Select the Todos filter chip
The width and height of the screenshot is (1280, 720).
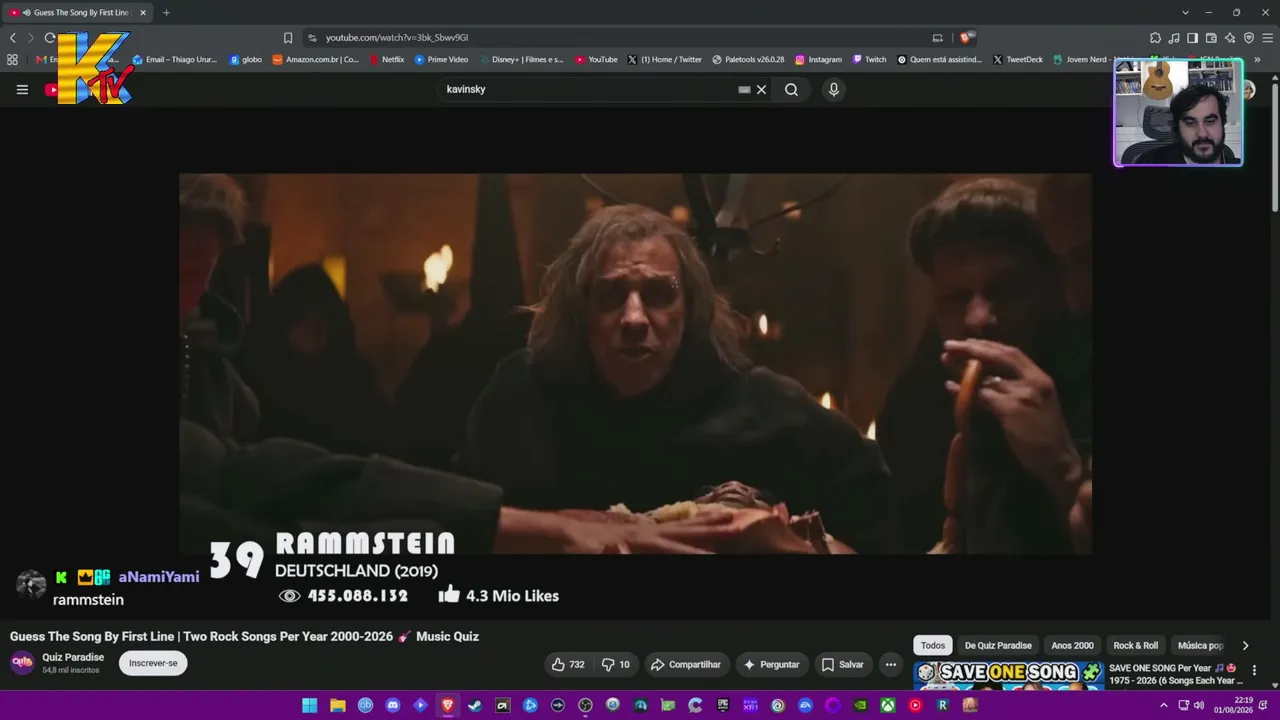[933, 645]
